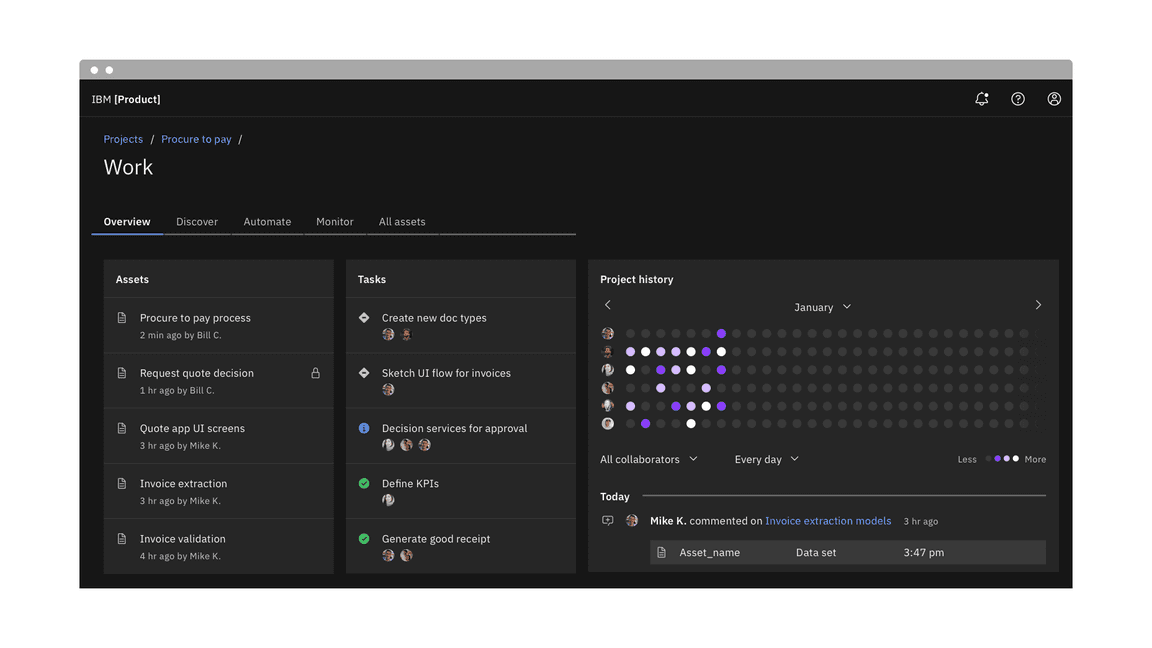Click green checkmark on Generate good receipt
1152x648 pixels.
tap(364, 539)
